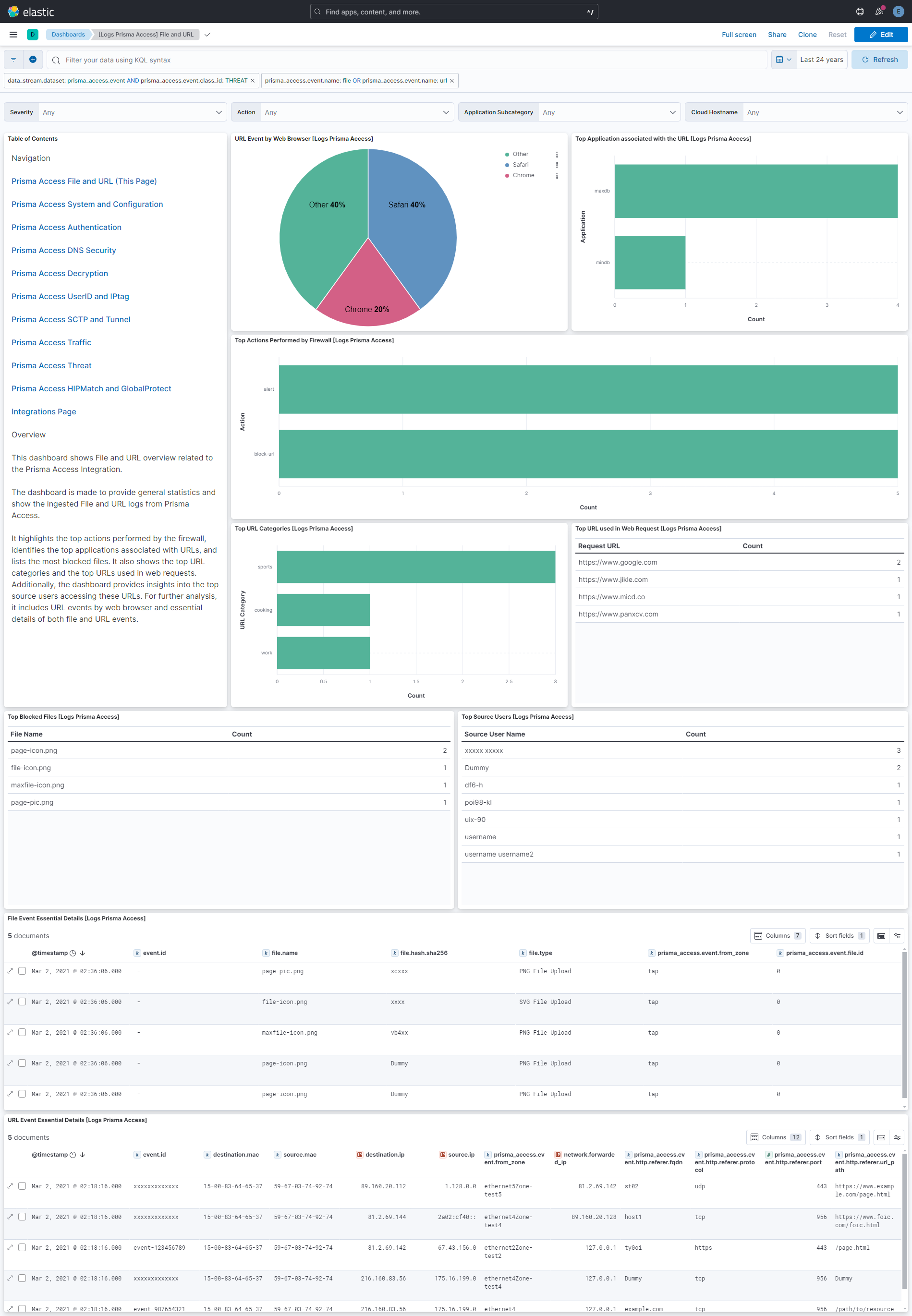Click the calendar icon in the time picker

[780, 60]
